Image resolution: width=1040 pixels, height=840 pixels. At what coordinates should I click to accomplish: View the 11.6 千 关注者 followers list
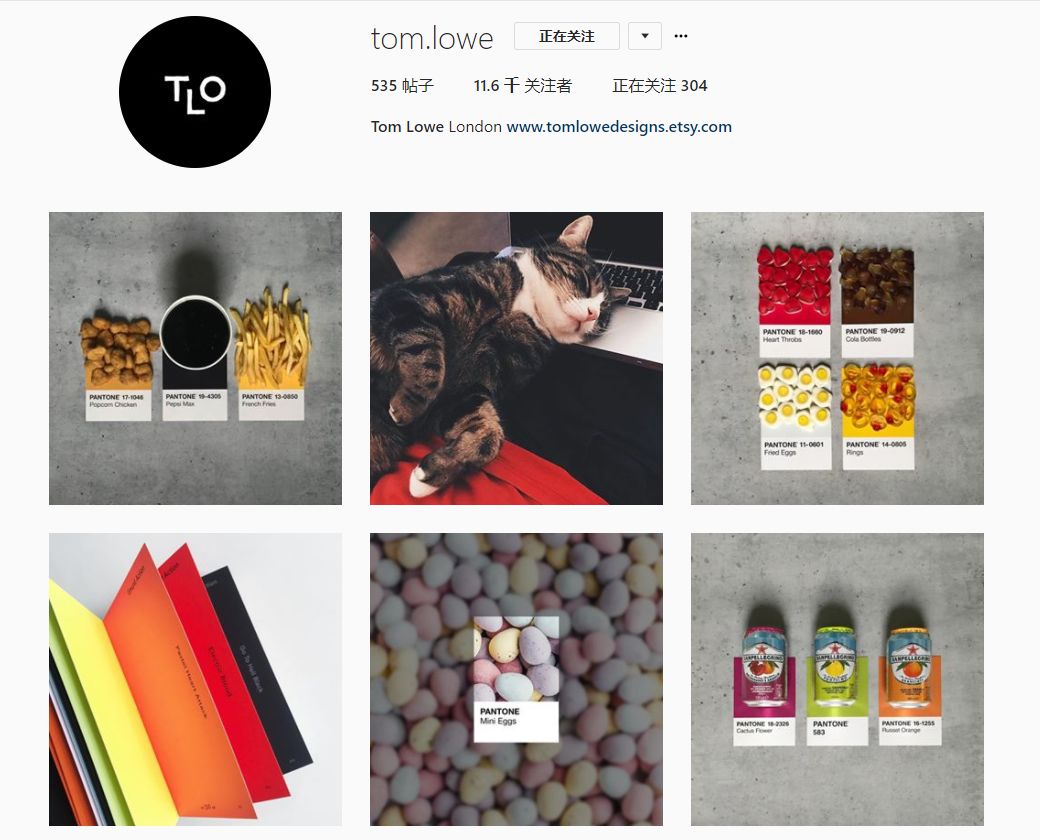pyautogui.click(x=523, y=86)
